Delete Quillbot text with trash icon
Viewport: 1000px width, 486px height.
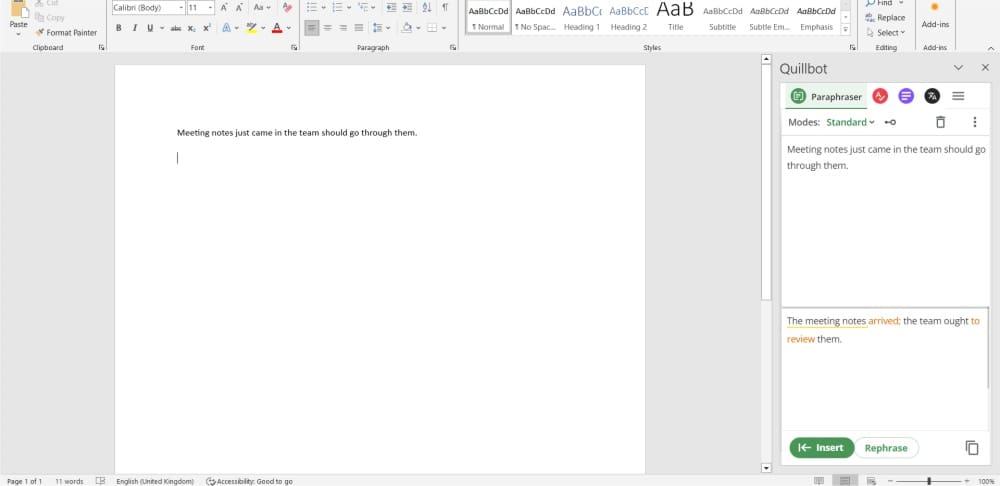point(940,122)
